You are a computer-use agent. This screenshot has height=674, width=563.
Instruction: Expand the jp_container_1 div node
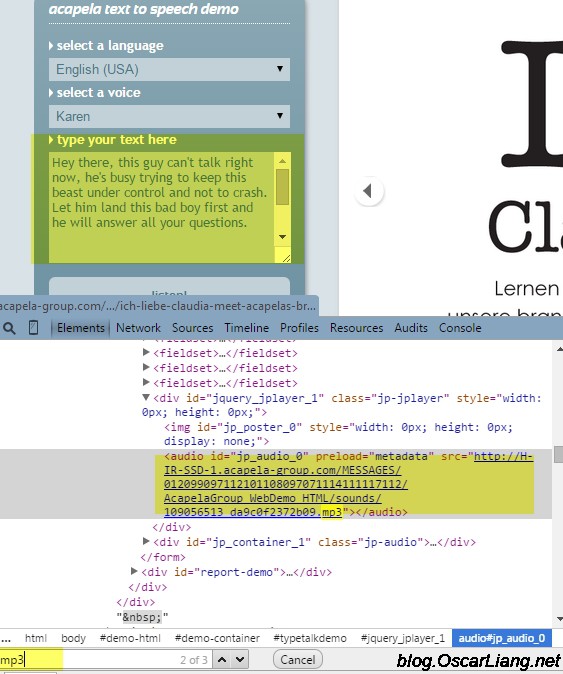point(146,541)
